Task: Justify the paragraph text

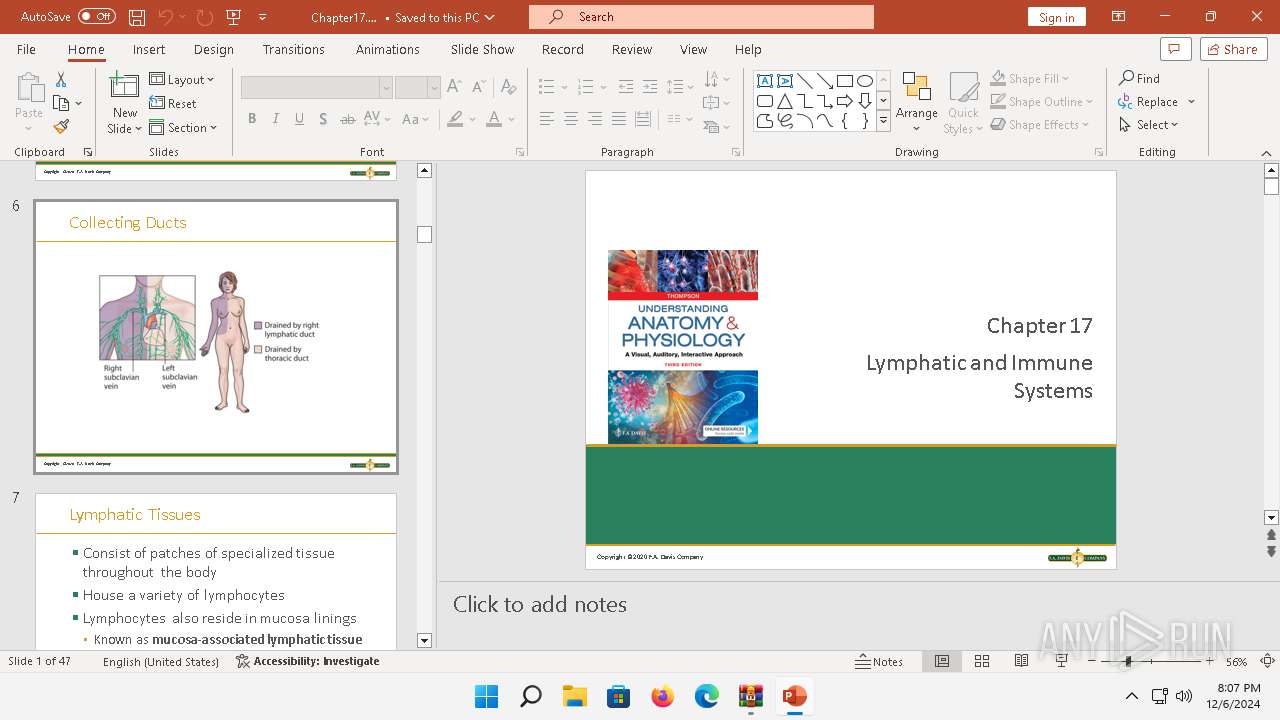Action: click(618, 119)
